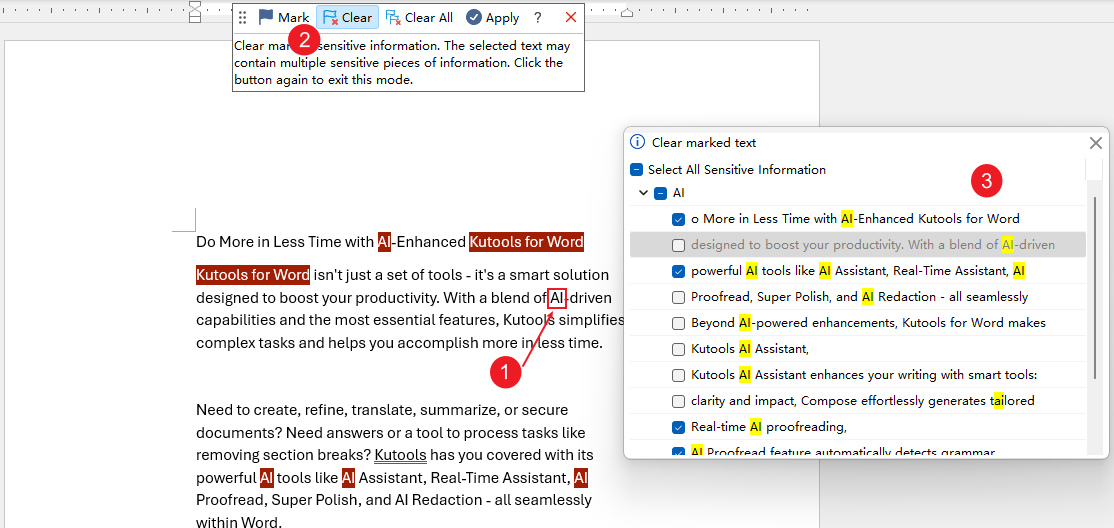Uncheck "Real-time AI proofreading," checkbox

click(x=678, y=427)
